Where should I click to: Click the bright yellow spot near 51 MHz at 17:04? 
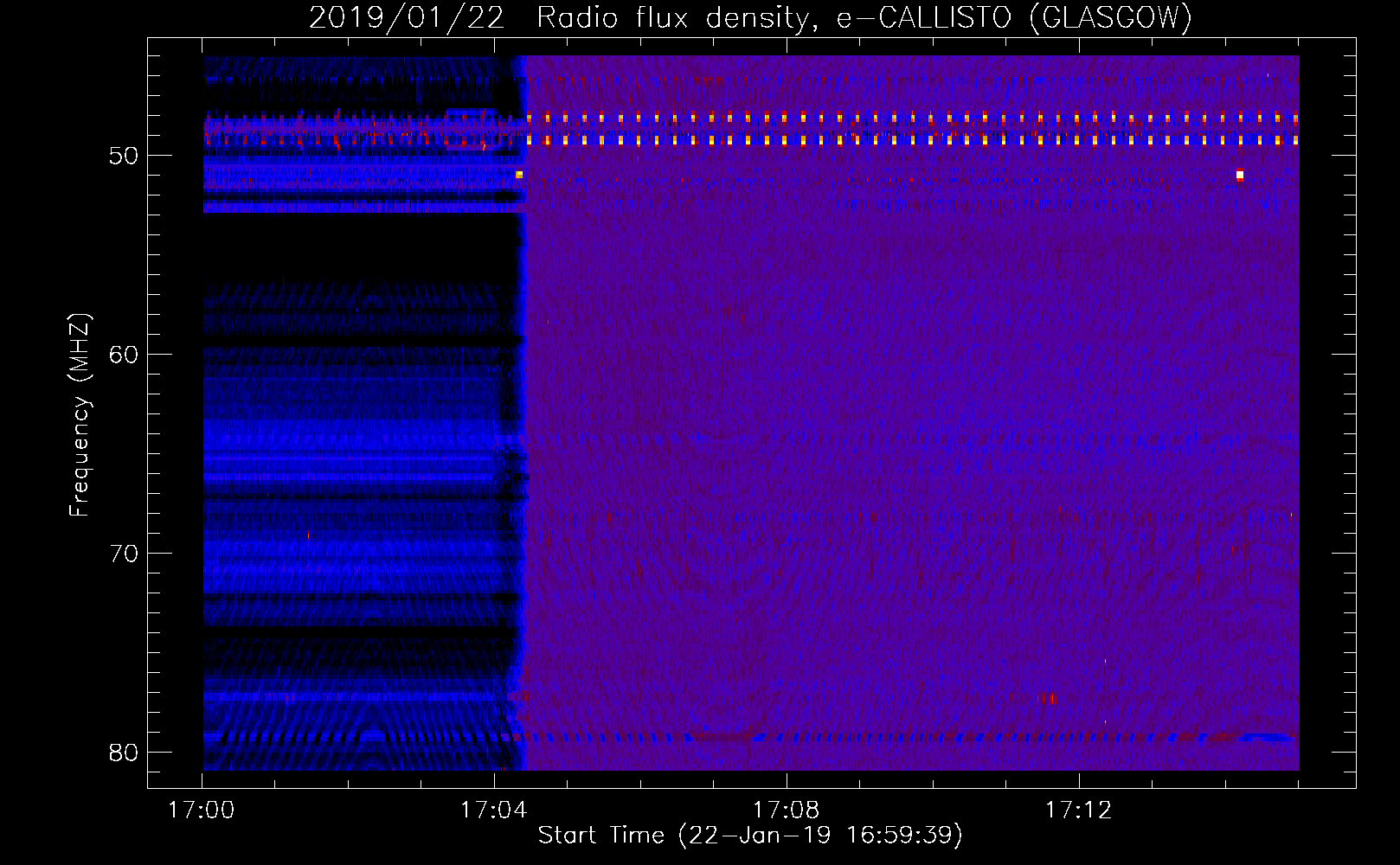click(x=519, y=175)
